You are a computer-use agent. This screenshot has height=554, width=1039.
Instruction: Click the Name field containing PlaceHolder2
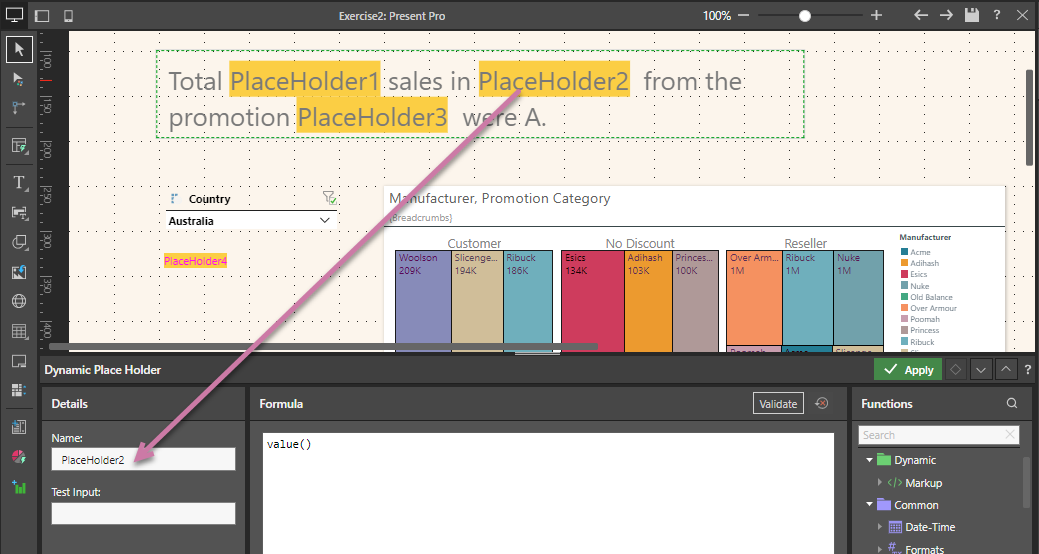point(143,459)
